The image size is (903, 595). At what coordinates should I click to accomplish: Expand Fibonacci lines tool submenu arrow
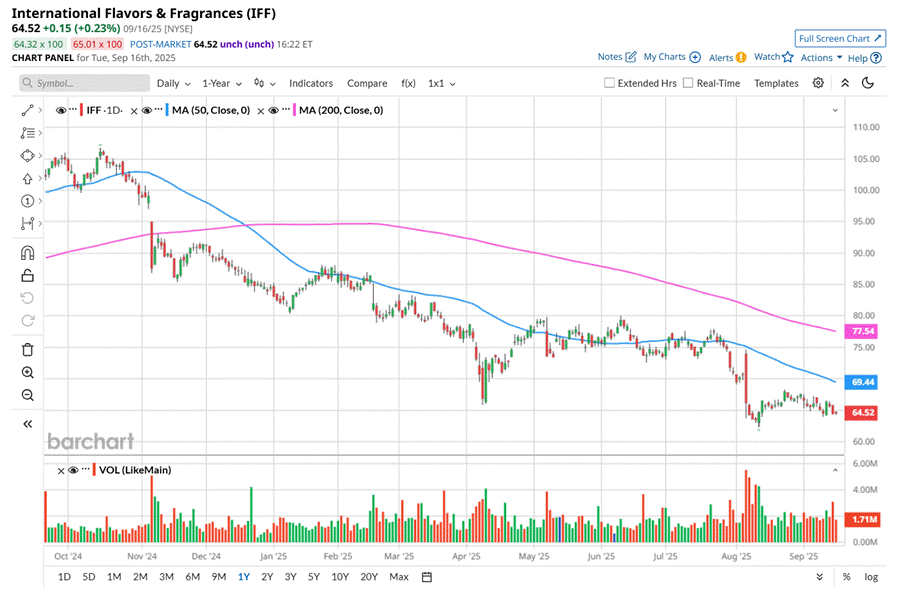(x=40, y=133)
